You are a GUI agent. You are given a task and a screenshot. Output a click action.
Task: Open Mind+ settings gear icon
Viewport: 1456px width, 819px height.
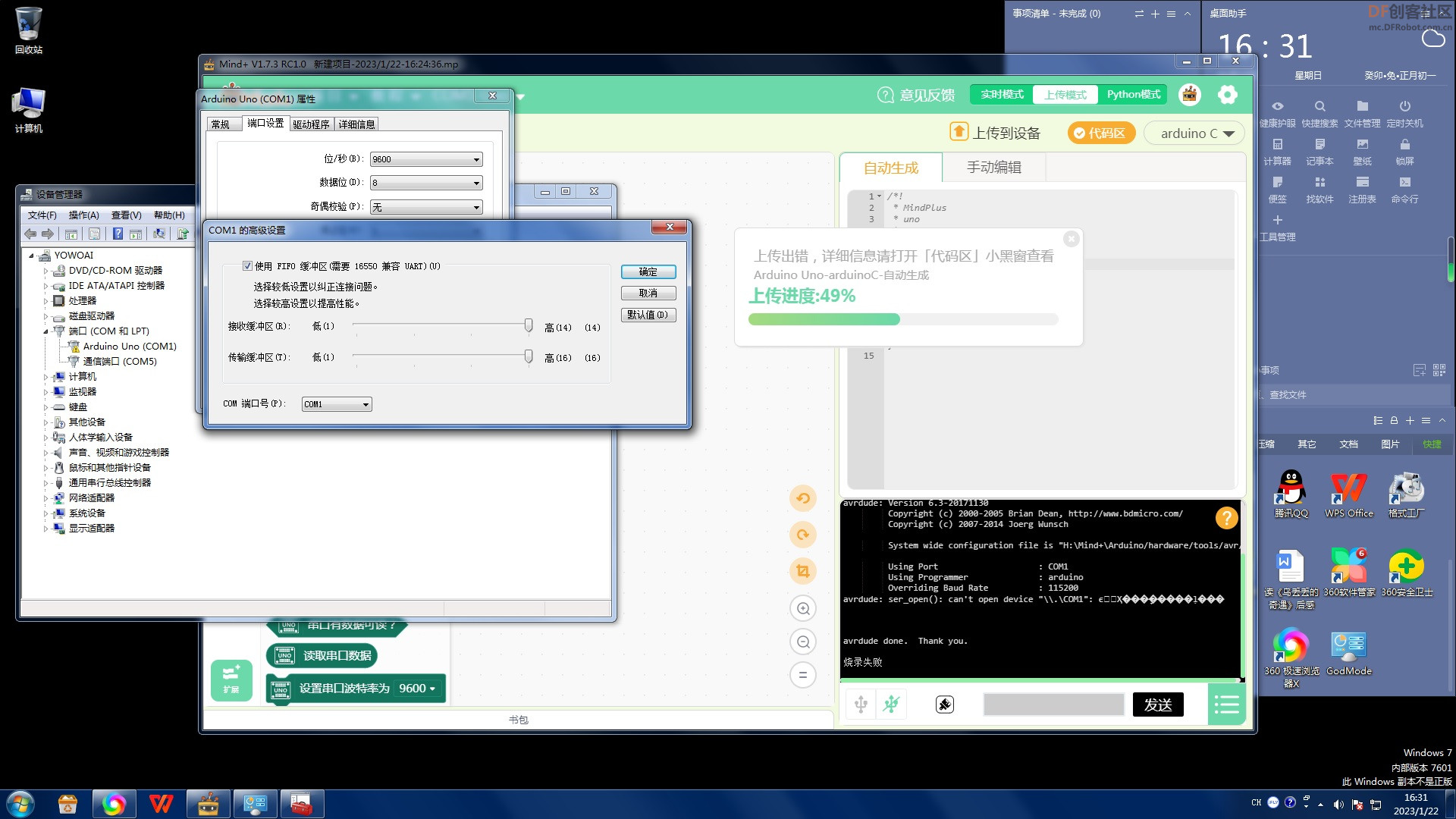pyautogui.click(x=1228, y=95)
